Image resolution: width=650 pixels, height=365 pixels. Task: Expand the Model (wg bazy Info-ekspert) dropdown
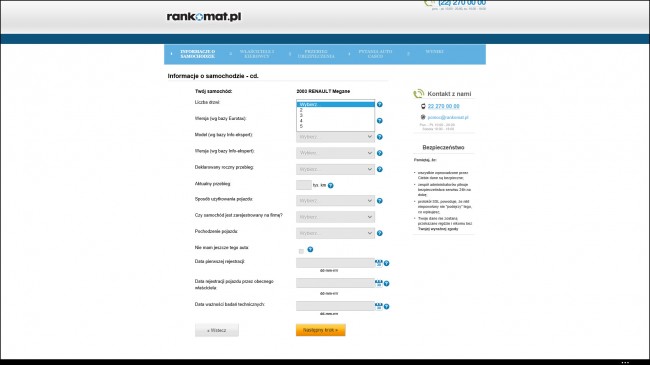pyautogui.click(x=335, y=137)
